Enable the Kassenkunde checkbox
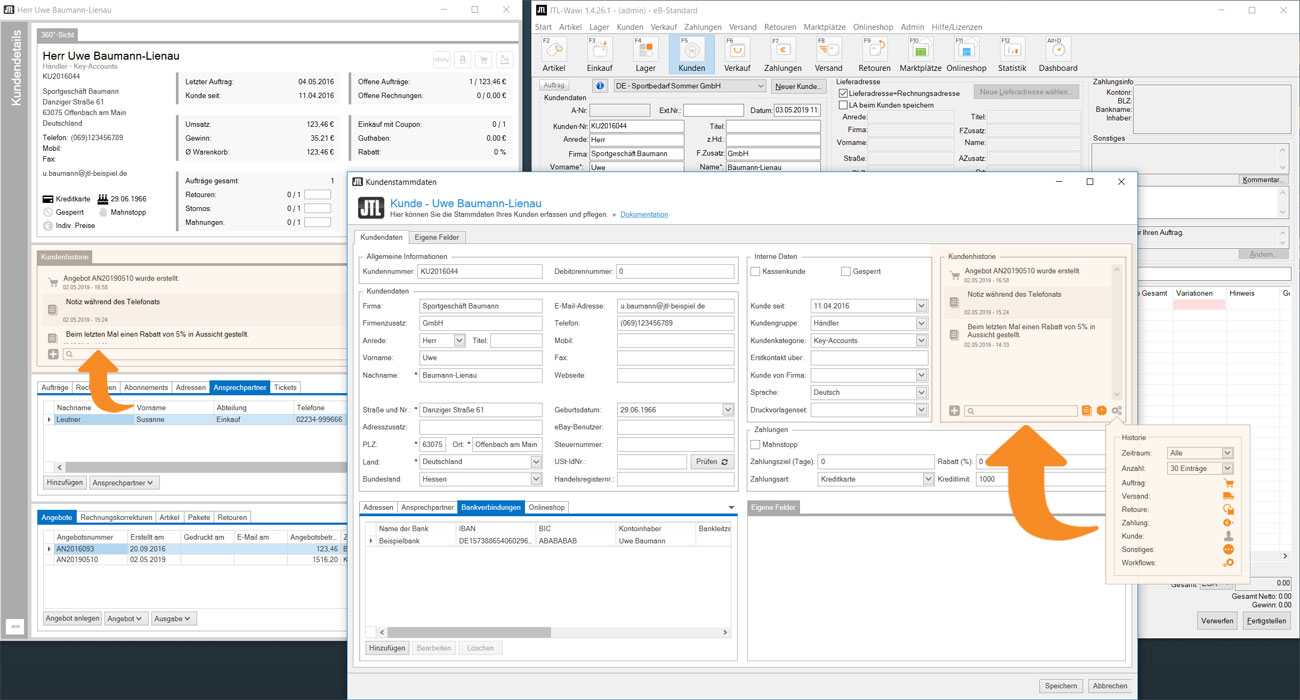The image size is (1300, 700). [756, 271]
